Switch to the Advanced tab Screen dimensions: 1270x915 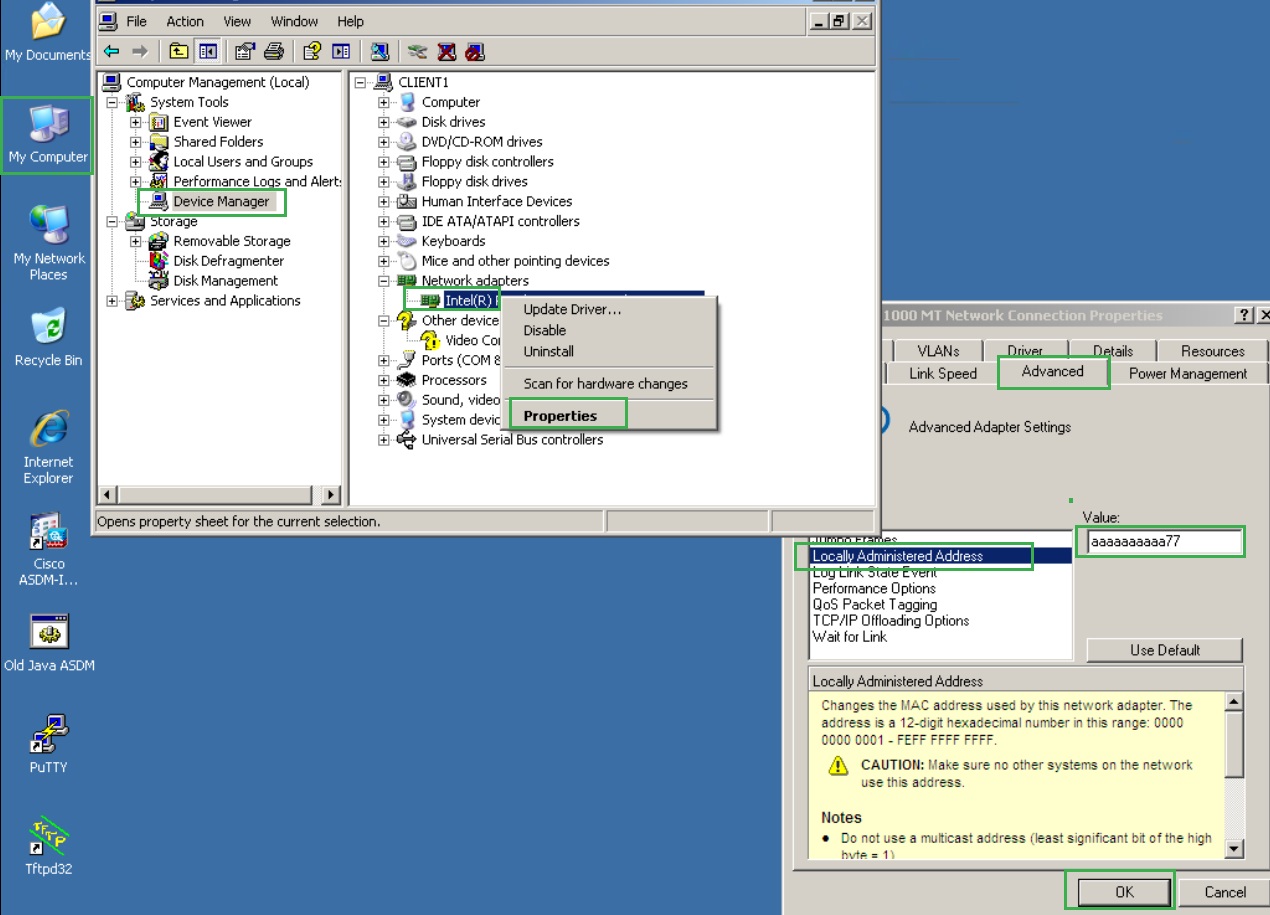[1052, 371]
